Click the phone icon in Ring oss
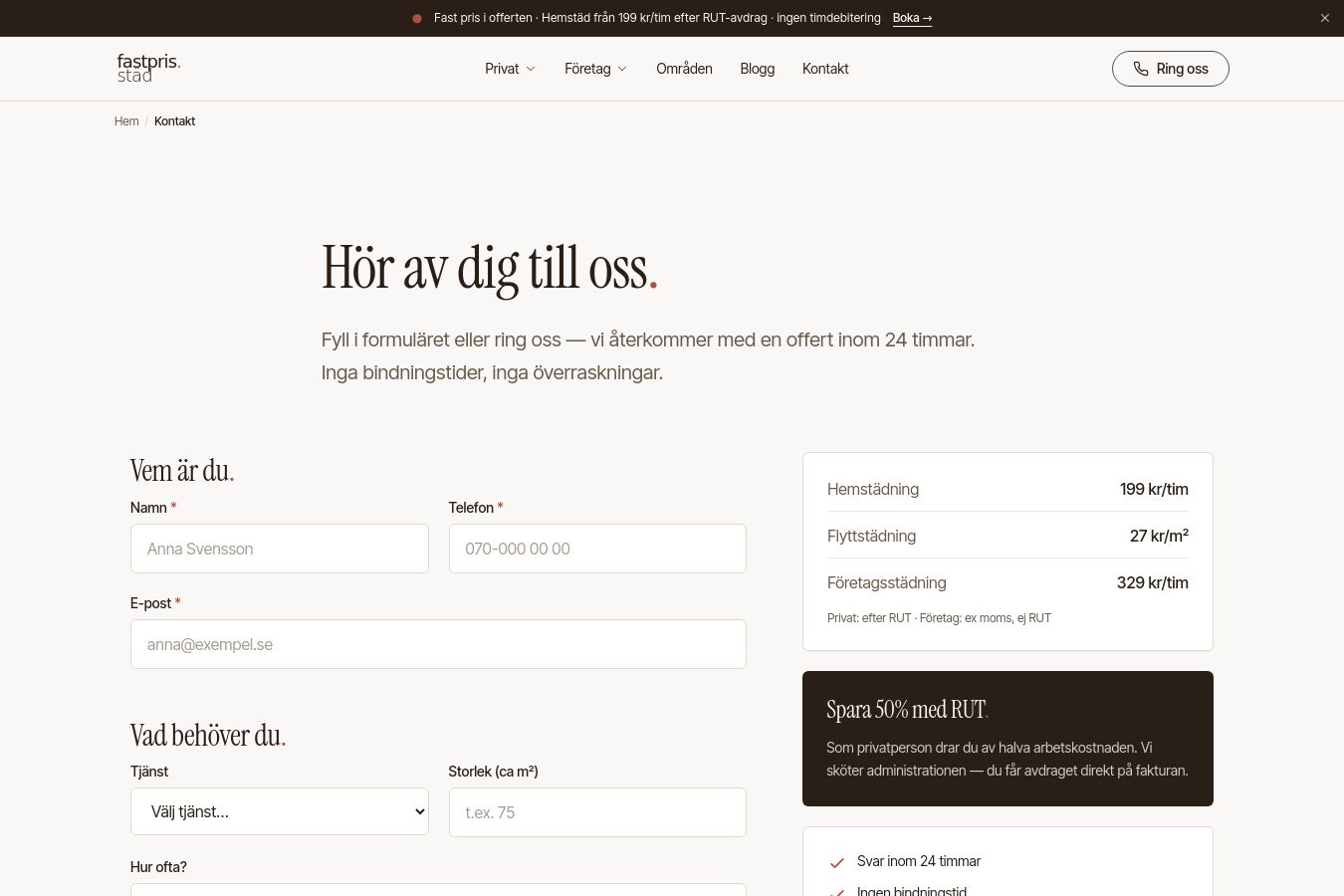Screen dimensions: 1344x896 pyautogui.click(x=1141, y=69)
